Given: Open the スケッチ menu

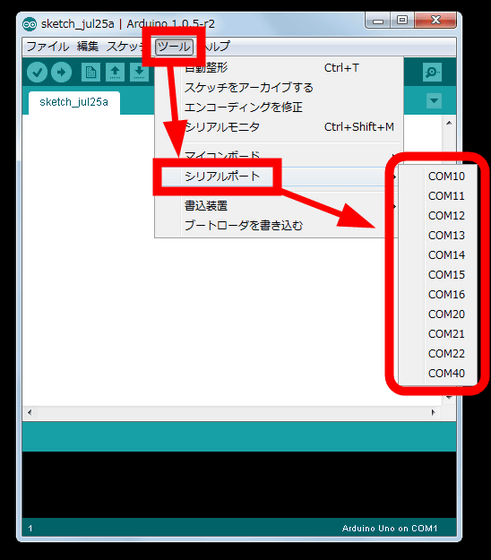Looking at the screenshot, I should pyautogui.click(x=124, y=46).
